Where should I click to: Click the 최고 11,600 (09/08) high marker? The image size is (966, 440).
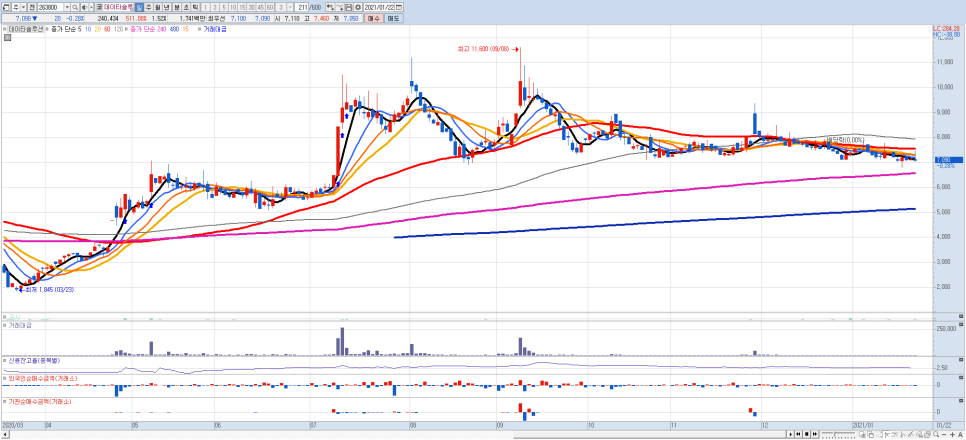tap(488, 49)
